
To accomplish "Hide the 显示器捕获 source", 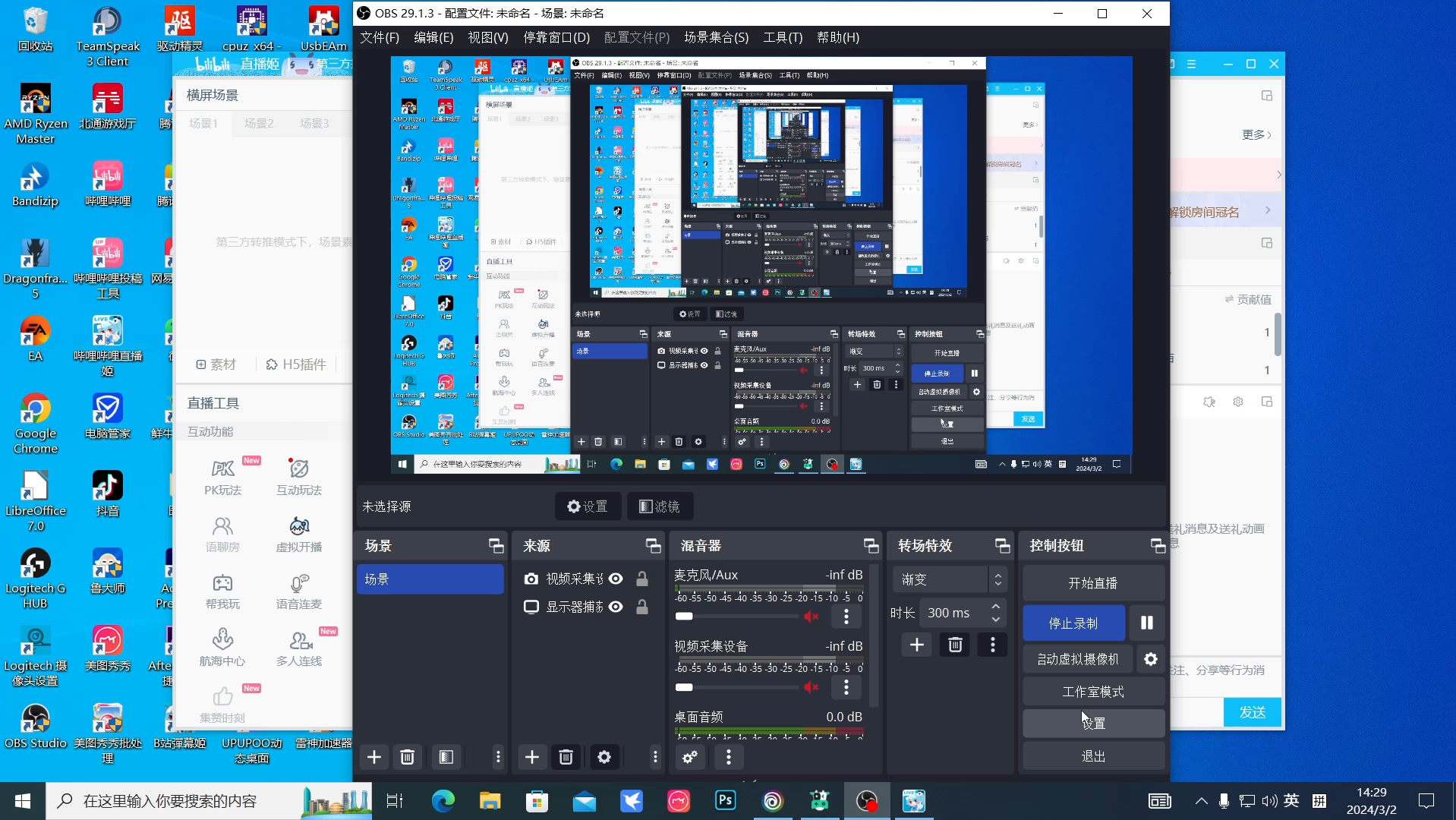I will [x=616, y=607].
